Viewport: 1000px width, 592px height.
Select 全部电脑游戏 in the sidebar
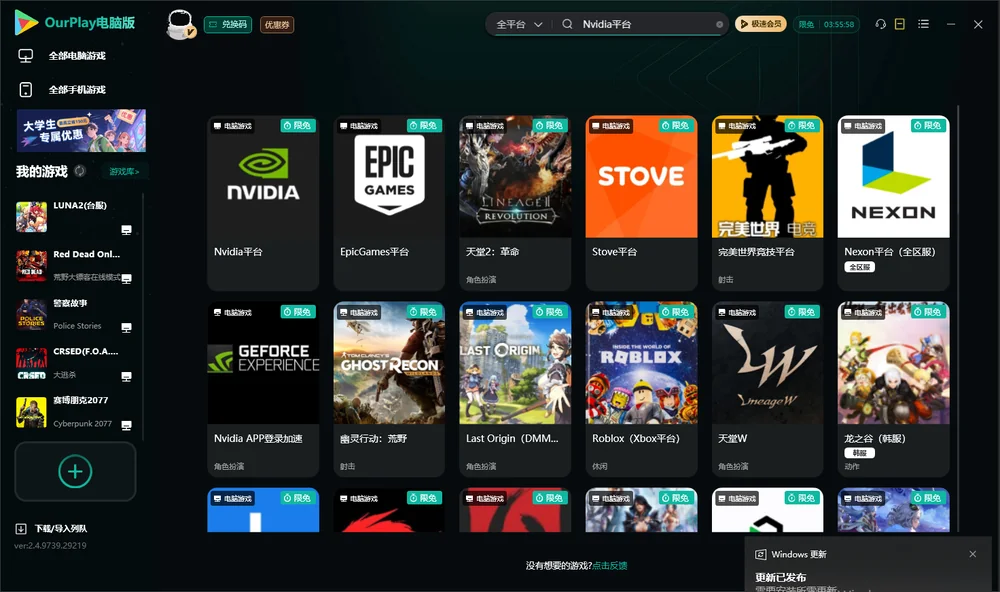75,56
